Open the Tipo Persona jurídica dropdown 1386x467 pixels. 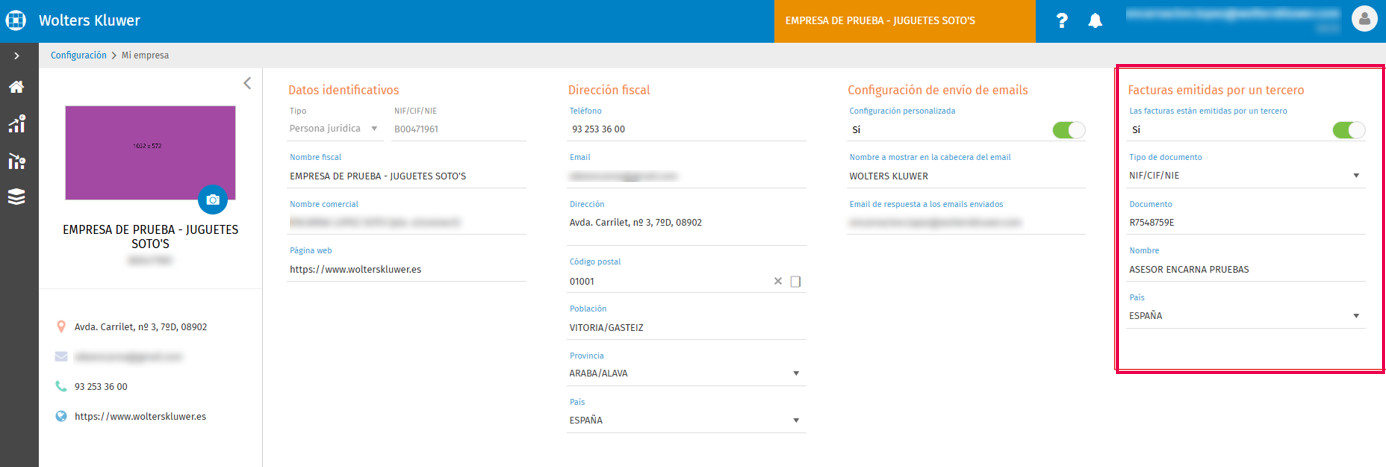[335, 129]
